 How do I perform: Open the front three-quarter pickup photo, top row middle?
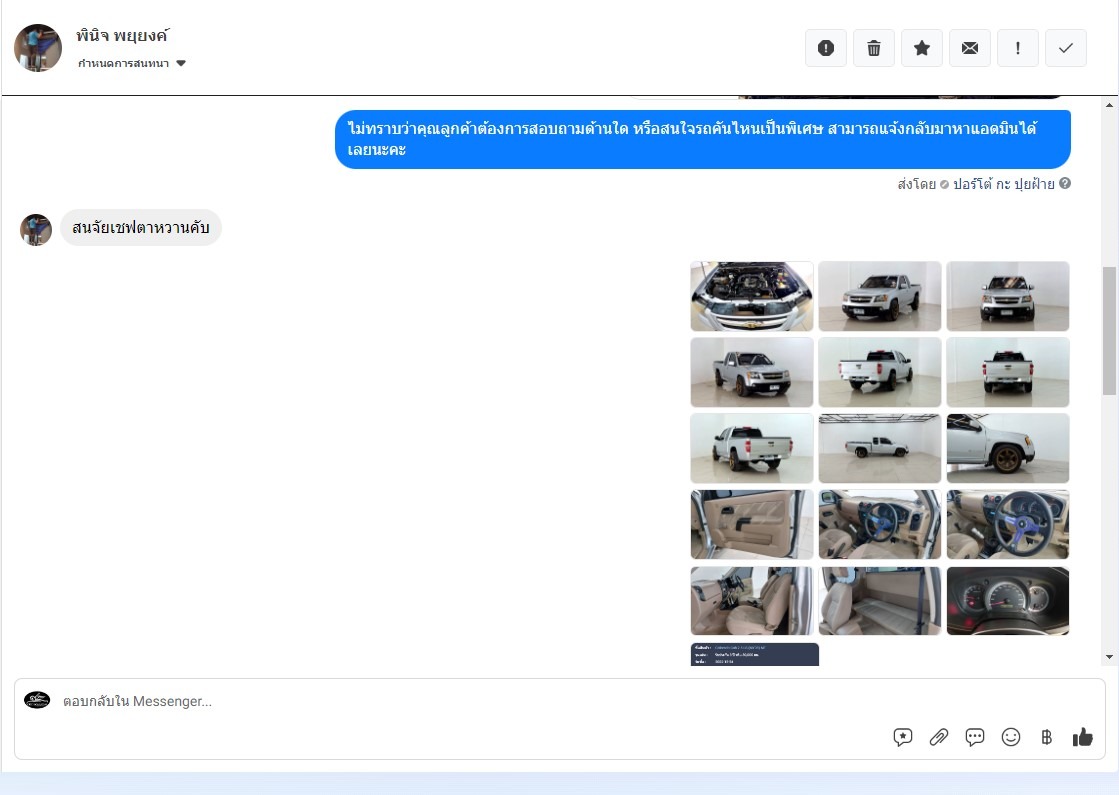click(879, 296)
